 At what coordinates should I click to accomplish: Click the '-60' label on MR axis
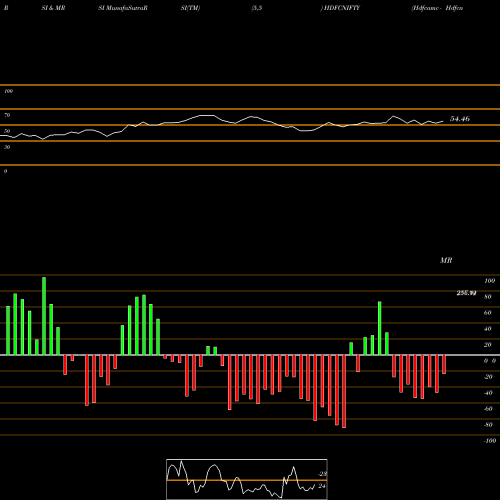coord(488,409)
